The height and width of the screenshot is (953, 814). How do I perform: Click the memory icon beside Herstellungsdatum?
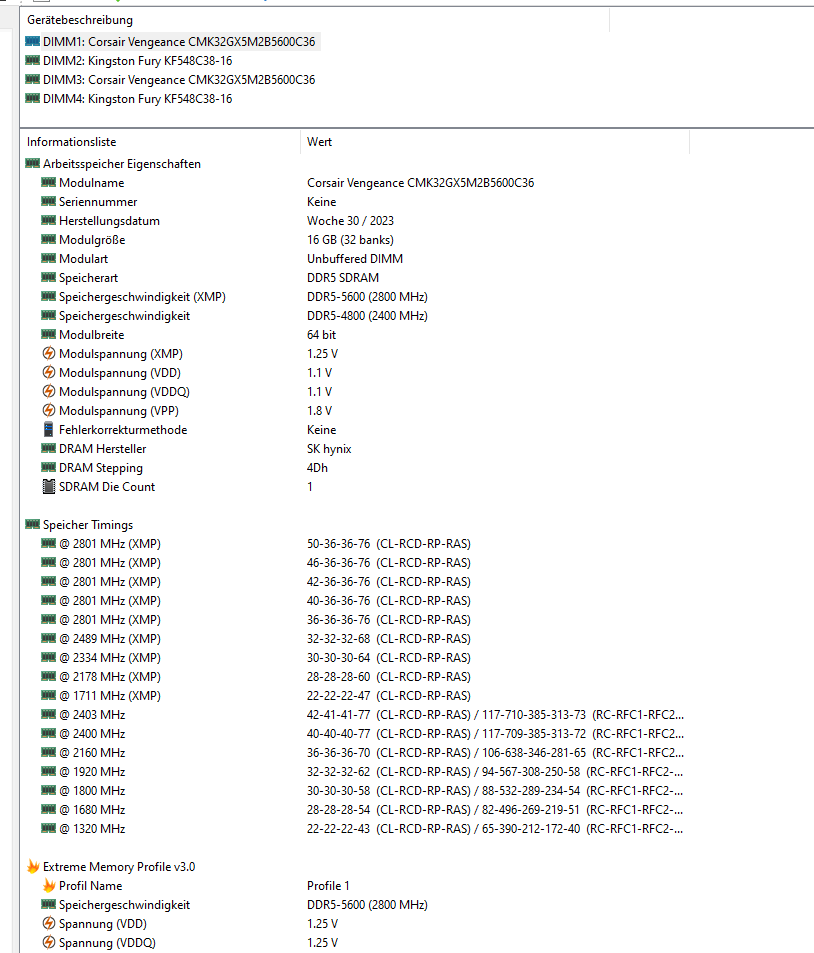(49, 221)
